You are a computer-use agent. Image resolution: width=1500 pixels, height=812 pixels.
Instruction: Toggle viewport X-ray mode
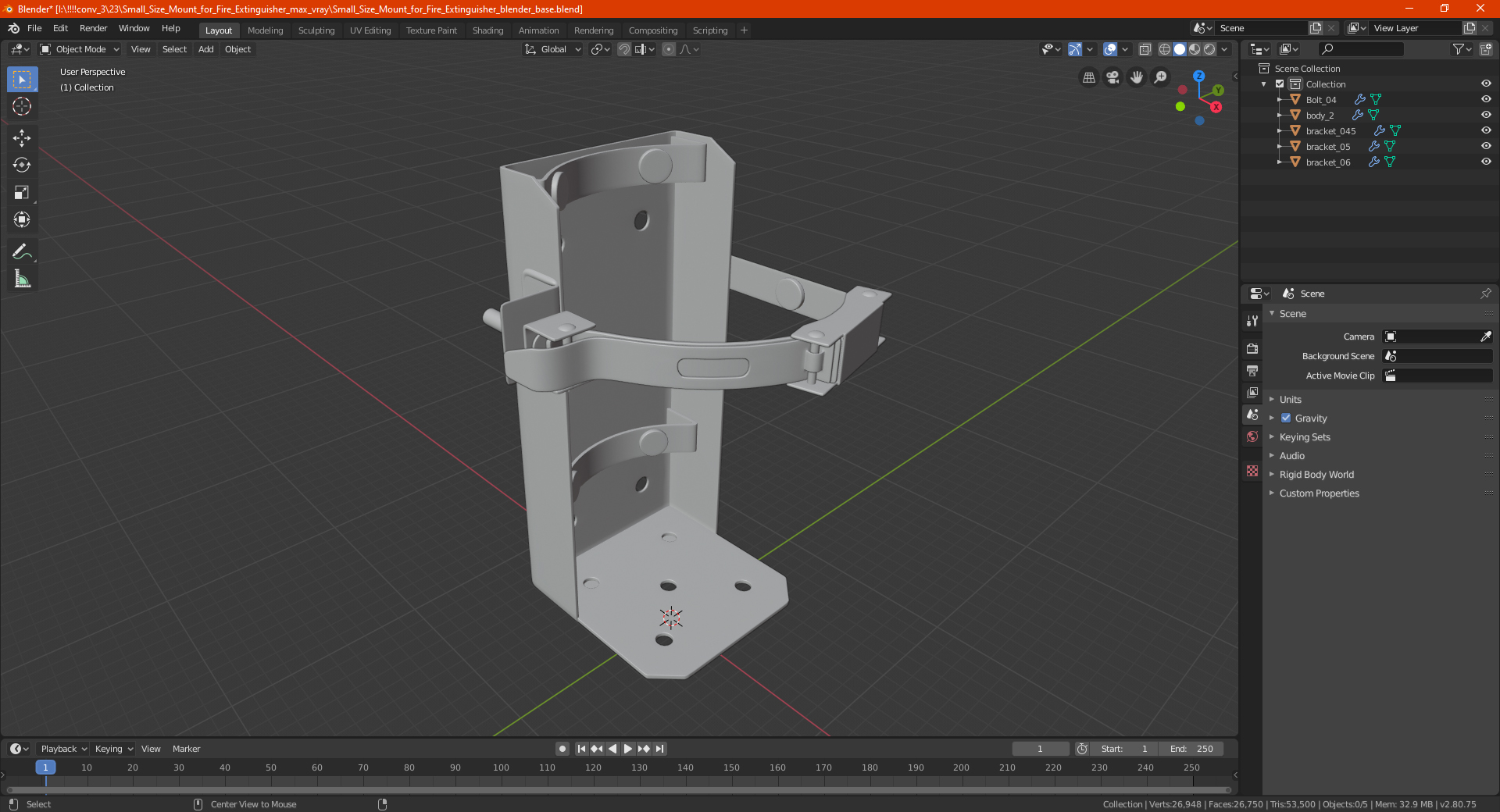[1145, 49]
